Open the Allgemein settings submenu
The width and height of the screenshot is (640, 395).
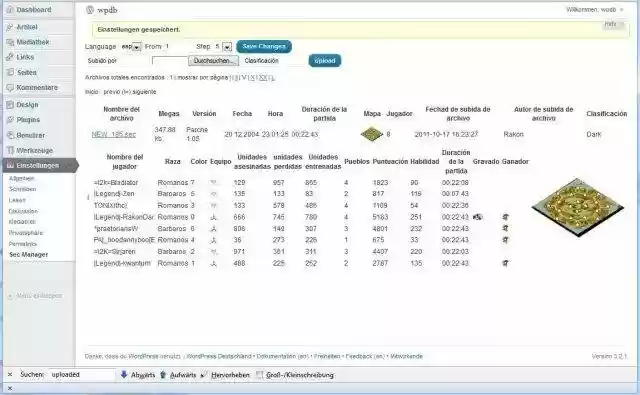coord(22,178)
